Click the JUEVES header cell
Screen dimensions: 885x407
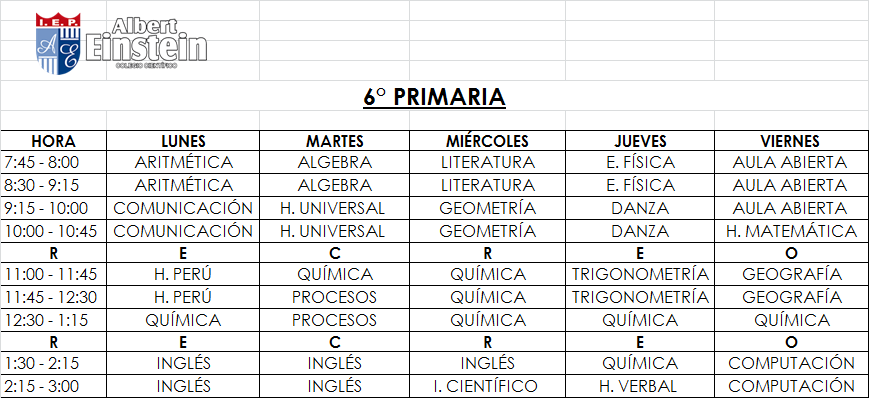[x=639, y=141]
